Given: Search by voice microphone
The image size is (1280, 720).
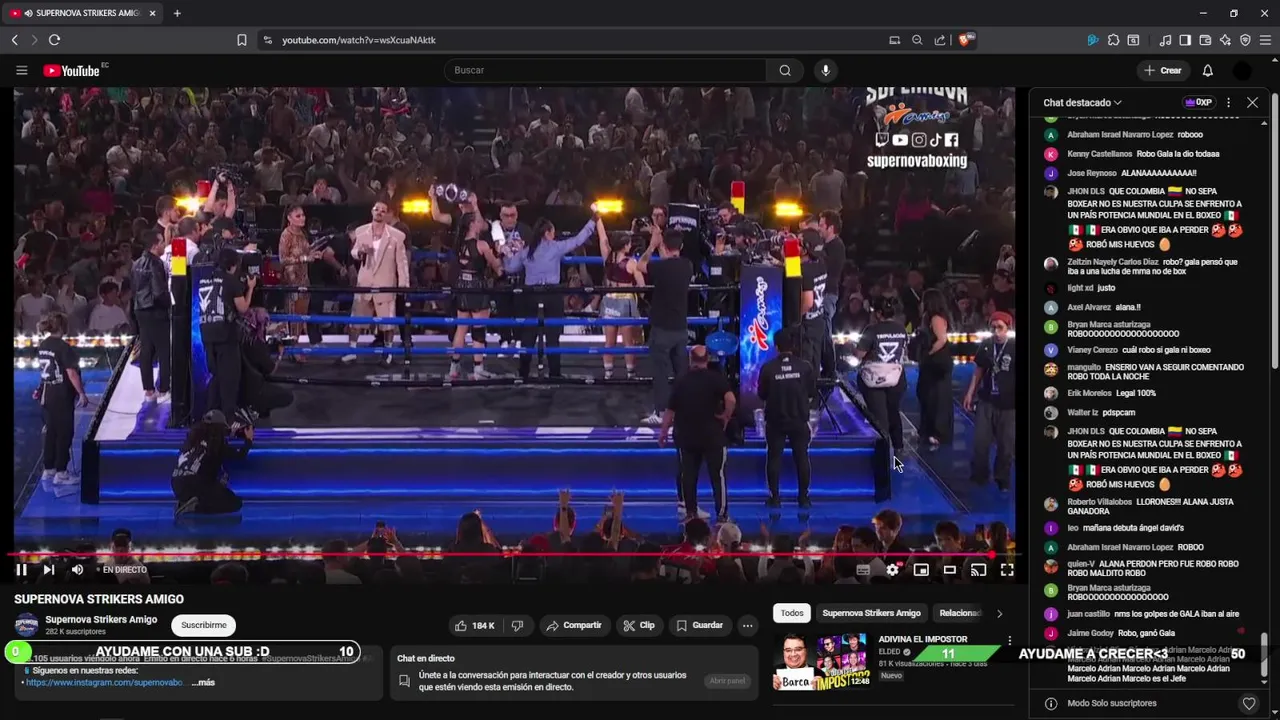Looking at the screenshot, I should (825, 70).
